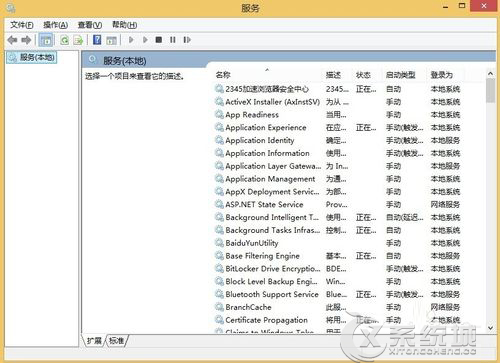Click gear icon beside BaiduYunUtility

(219, 243)
